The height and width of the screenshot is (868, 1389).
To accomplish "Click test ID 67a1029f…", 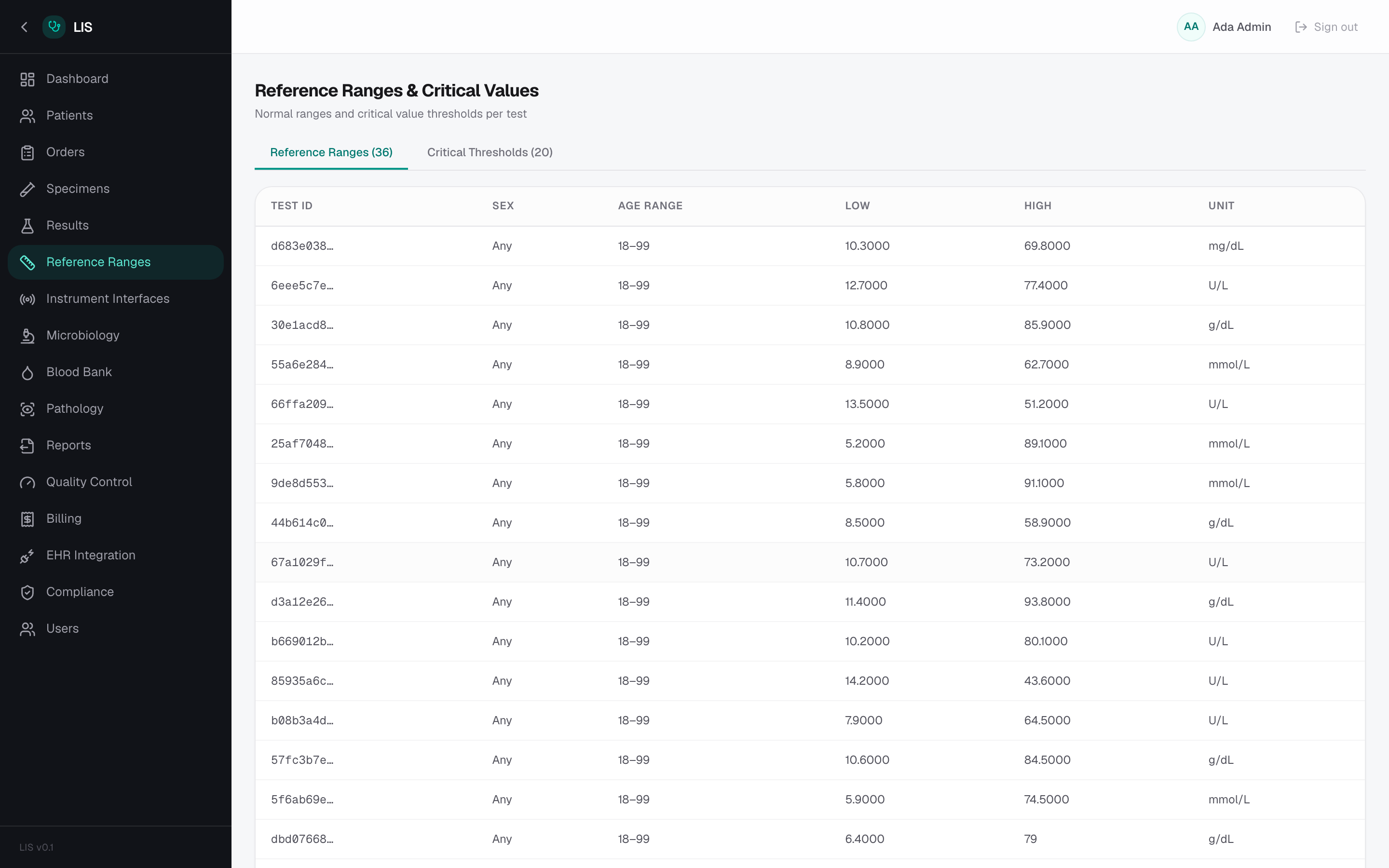I will (x=302, y=563).
